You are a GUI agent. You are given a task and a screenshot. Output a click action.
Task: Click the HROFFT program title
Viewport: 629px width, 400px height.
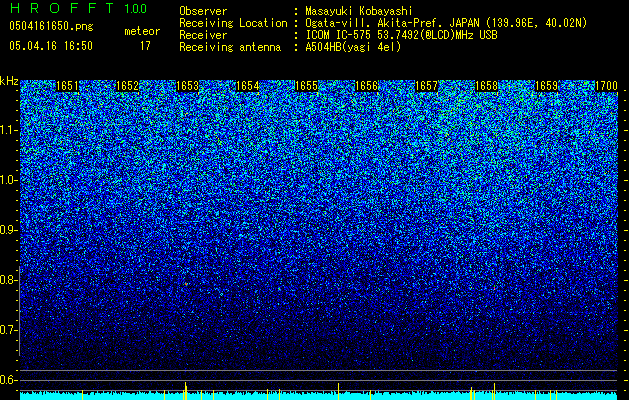[x=63, y=8]
